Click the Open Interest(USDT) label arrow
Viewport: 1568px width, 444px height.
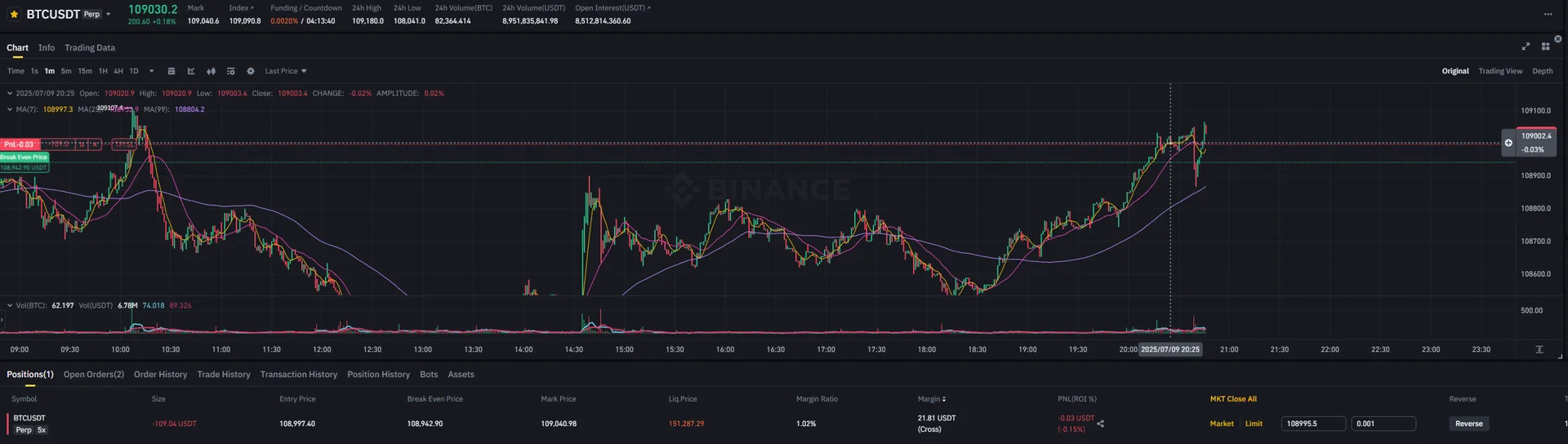pyautogui.click(x=649, y=7)
